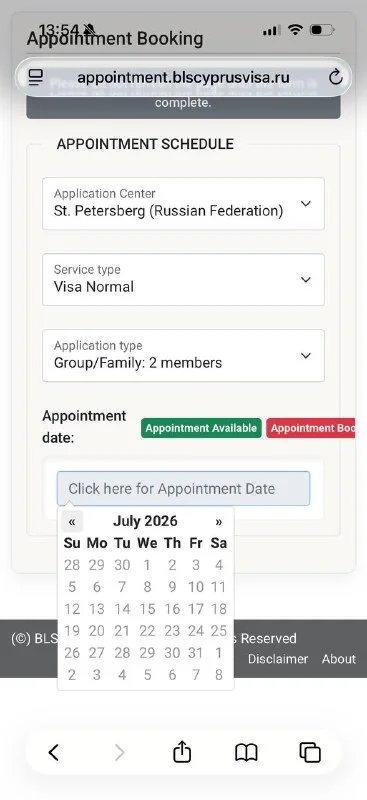Open the About footer link

point(338,659)
